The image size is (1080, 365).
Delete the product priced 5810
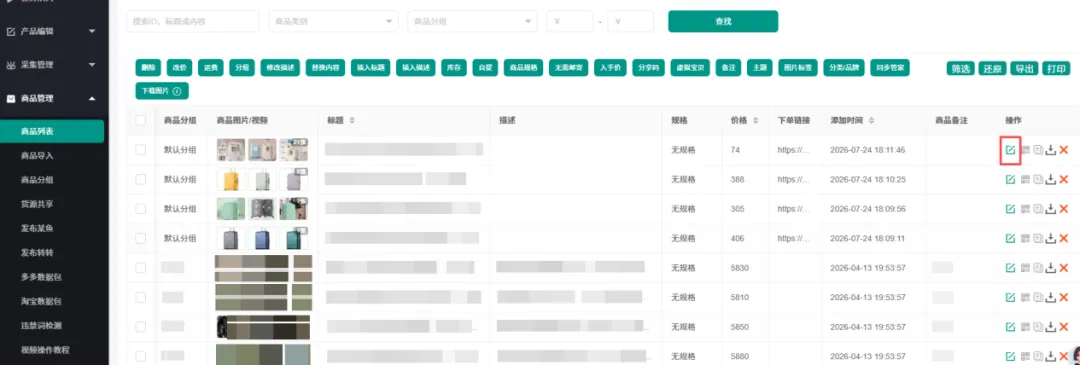1063,297
